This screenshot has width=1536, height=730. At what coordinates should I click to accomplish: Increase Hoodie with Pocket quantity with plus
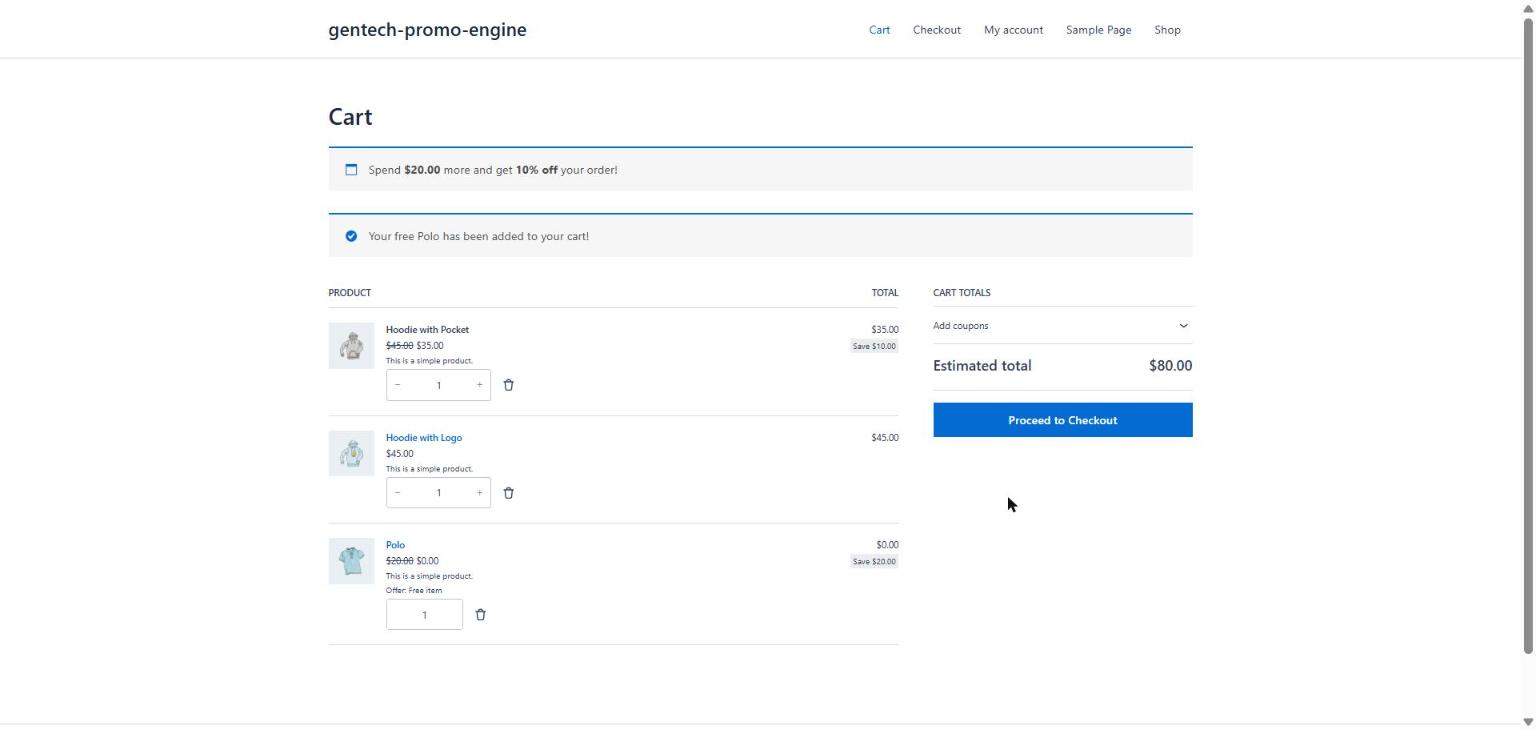click(x=479, y=385)
